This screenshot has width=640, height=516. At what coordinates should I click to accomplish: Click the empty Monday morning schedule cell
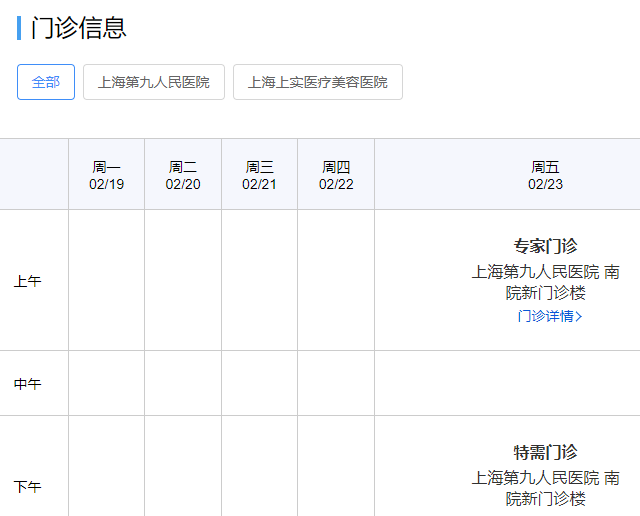click(x=107, y=281)
